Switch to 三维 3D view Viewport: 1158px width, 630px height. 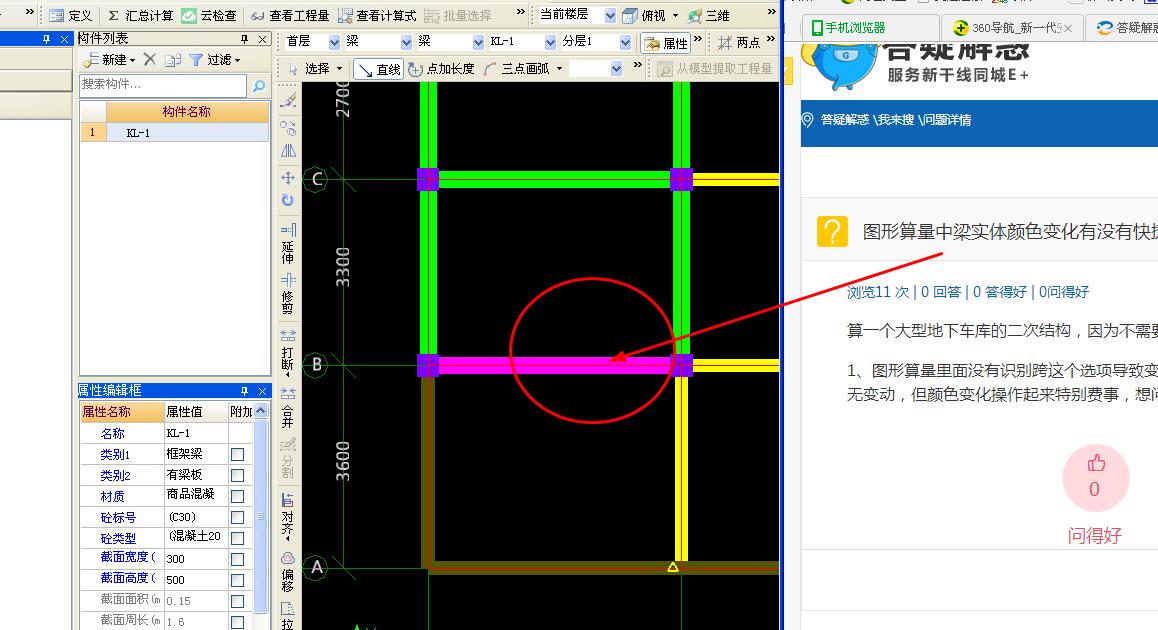(709, 16)
